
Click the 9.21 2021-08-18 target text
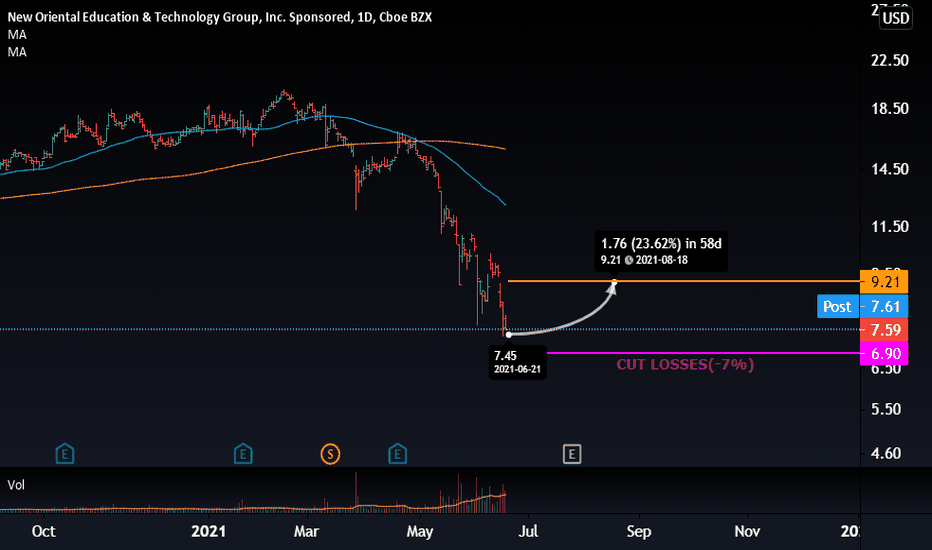pos(644,260)
